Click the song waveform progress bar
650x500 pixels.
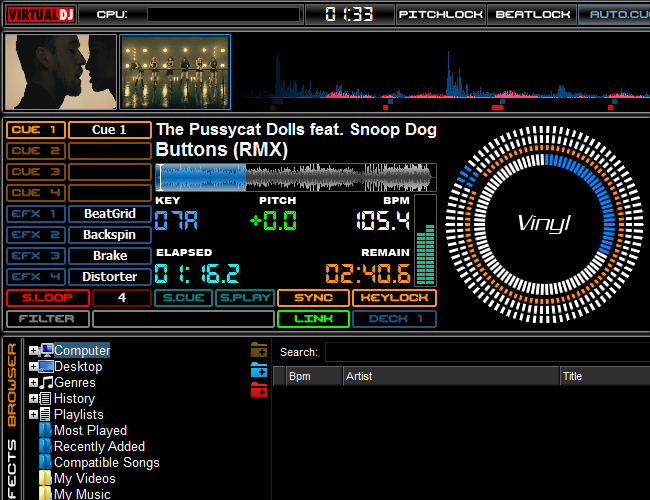pos(296,177)
